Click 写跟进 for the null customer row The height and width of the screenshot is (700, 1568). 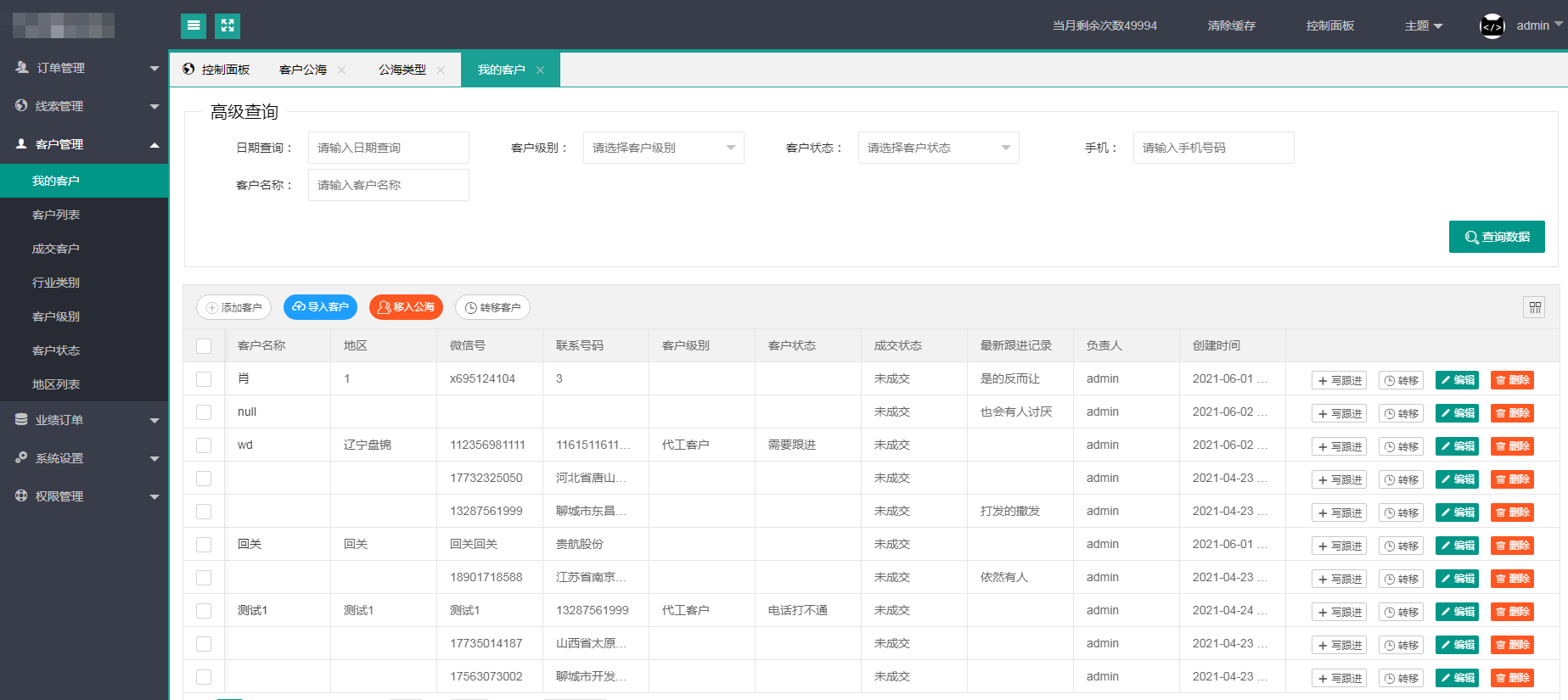(x=1339, y=413)
